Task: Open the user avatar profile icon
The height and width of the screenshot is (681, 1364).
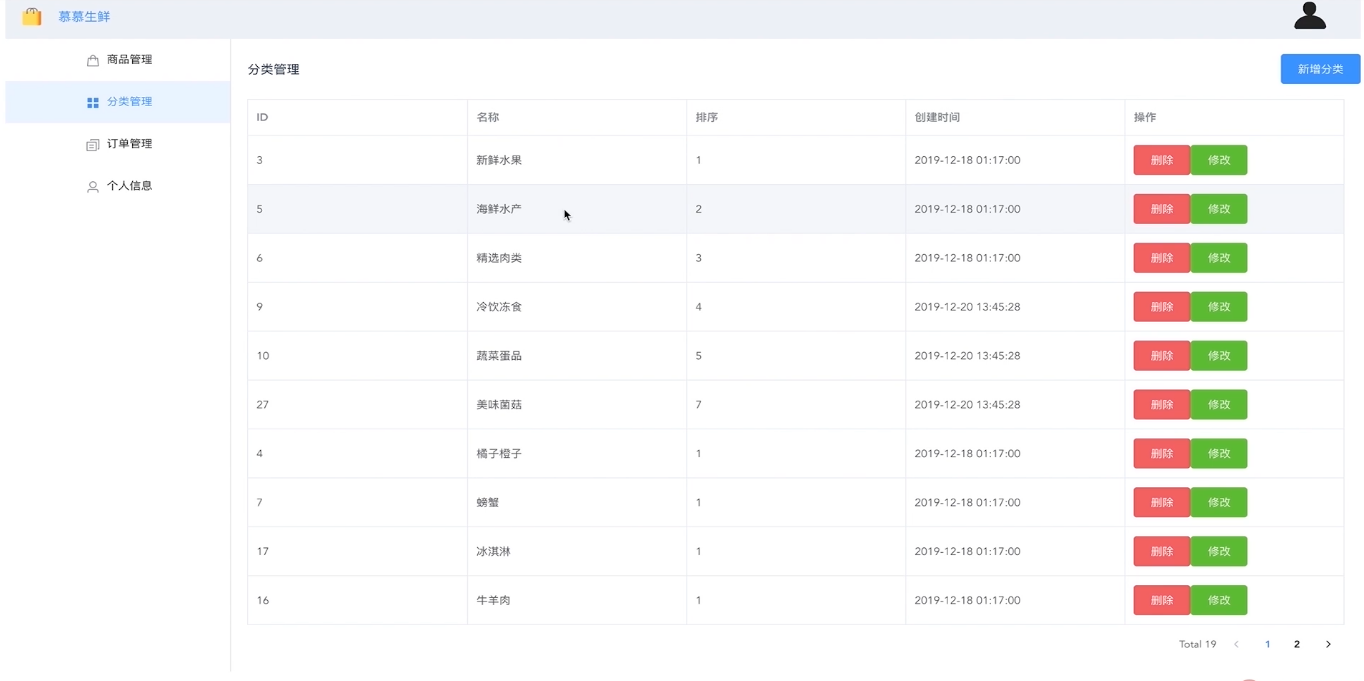Action: click(1309, 15)
